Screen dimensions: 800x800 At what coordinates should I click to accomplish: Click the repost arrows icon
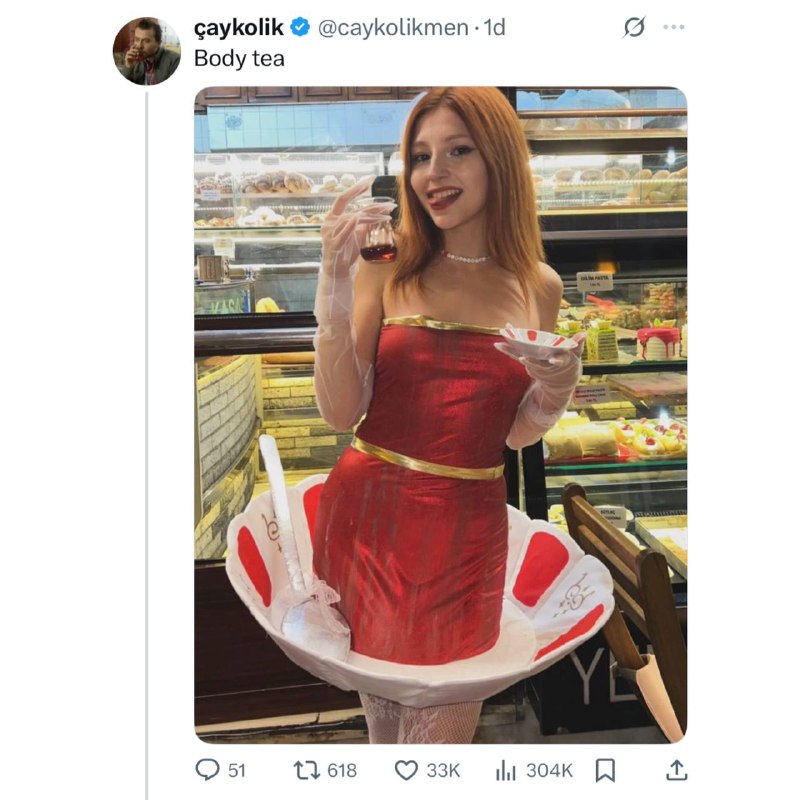click(306, 770)
